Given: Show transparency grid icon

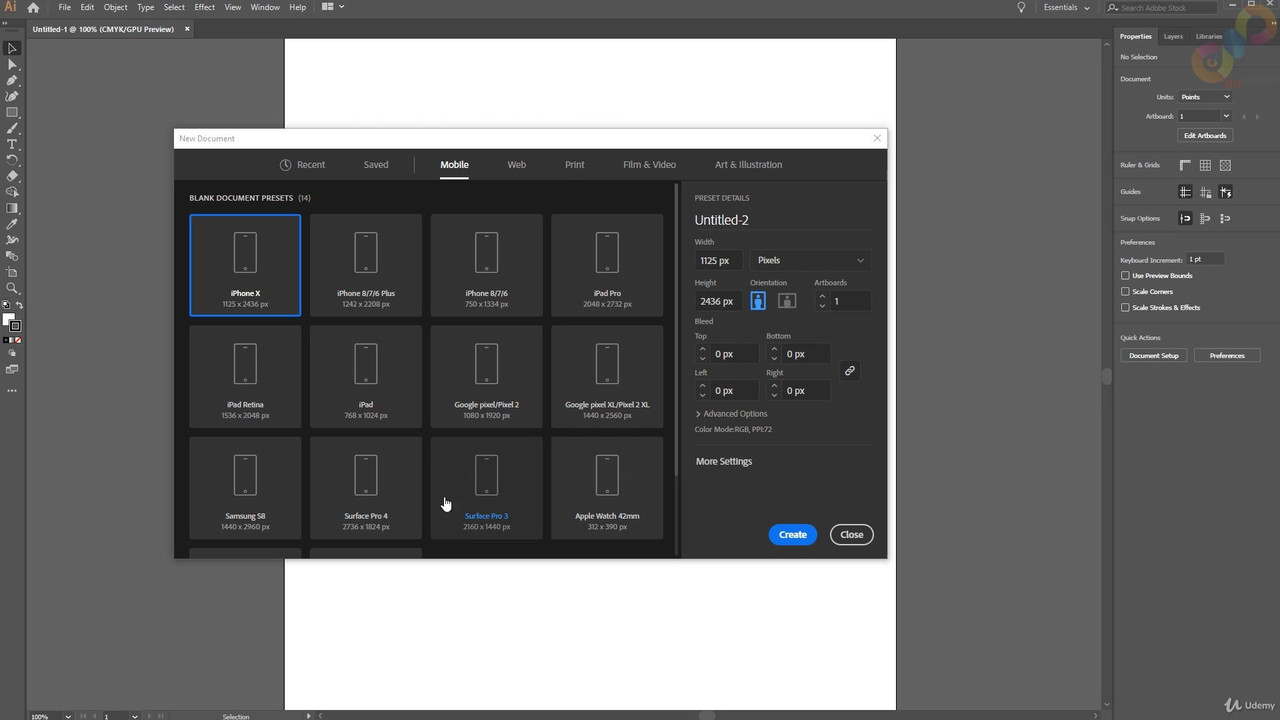Looking at the screenshot, I should pyautogui.click(x=1225, y=165).
